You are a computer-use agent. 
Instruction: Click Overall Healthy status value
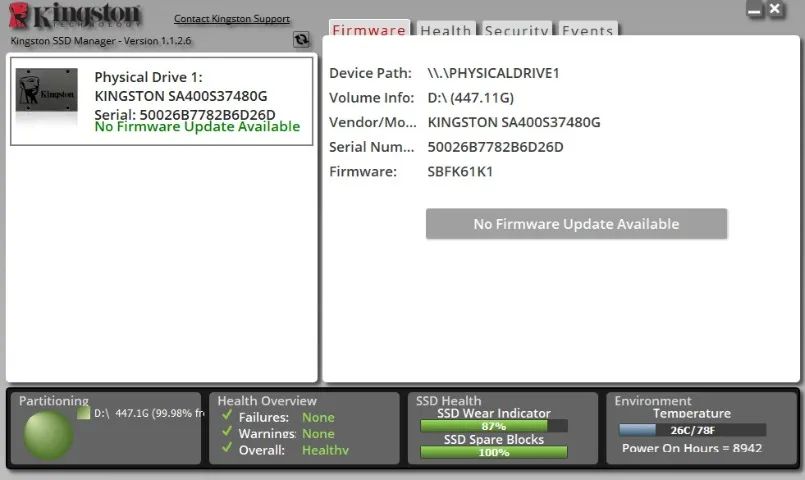325,450
